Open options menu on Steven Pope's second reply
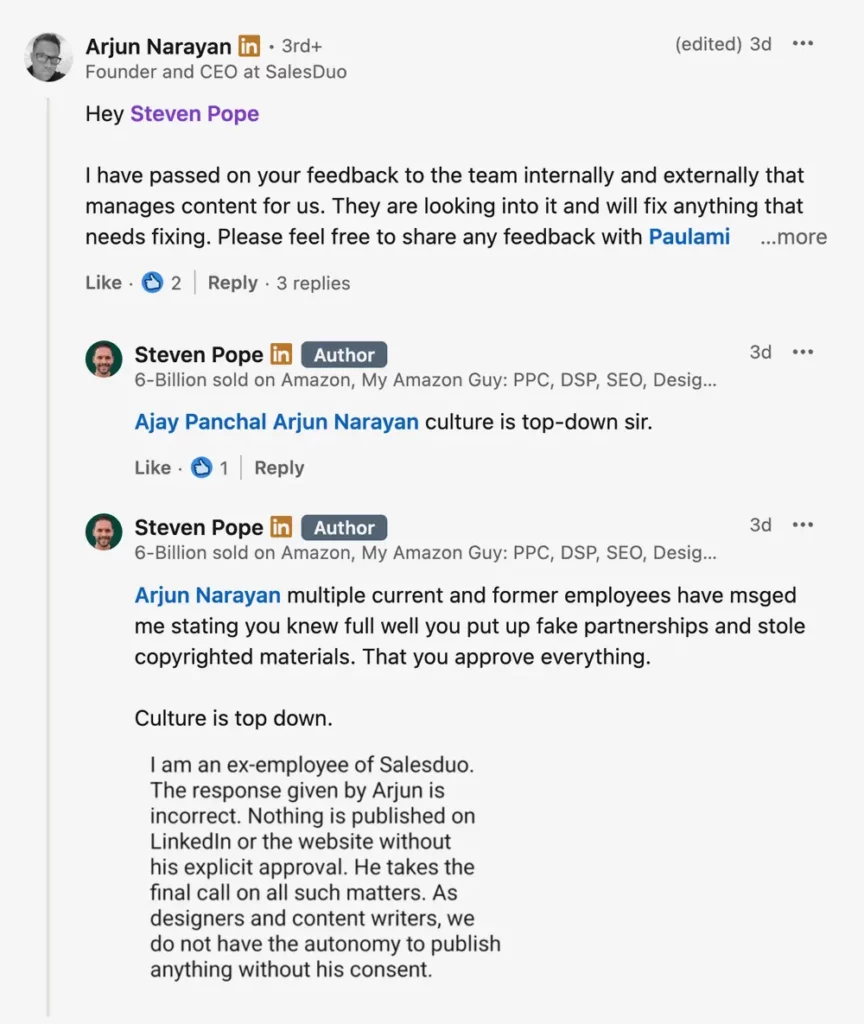Image resolution: width=864 pixels, height=1024 pixels. pos(802,525)
